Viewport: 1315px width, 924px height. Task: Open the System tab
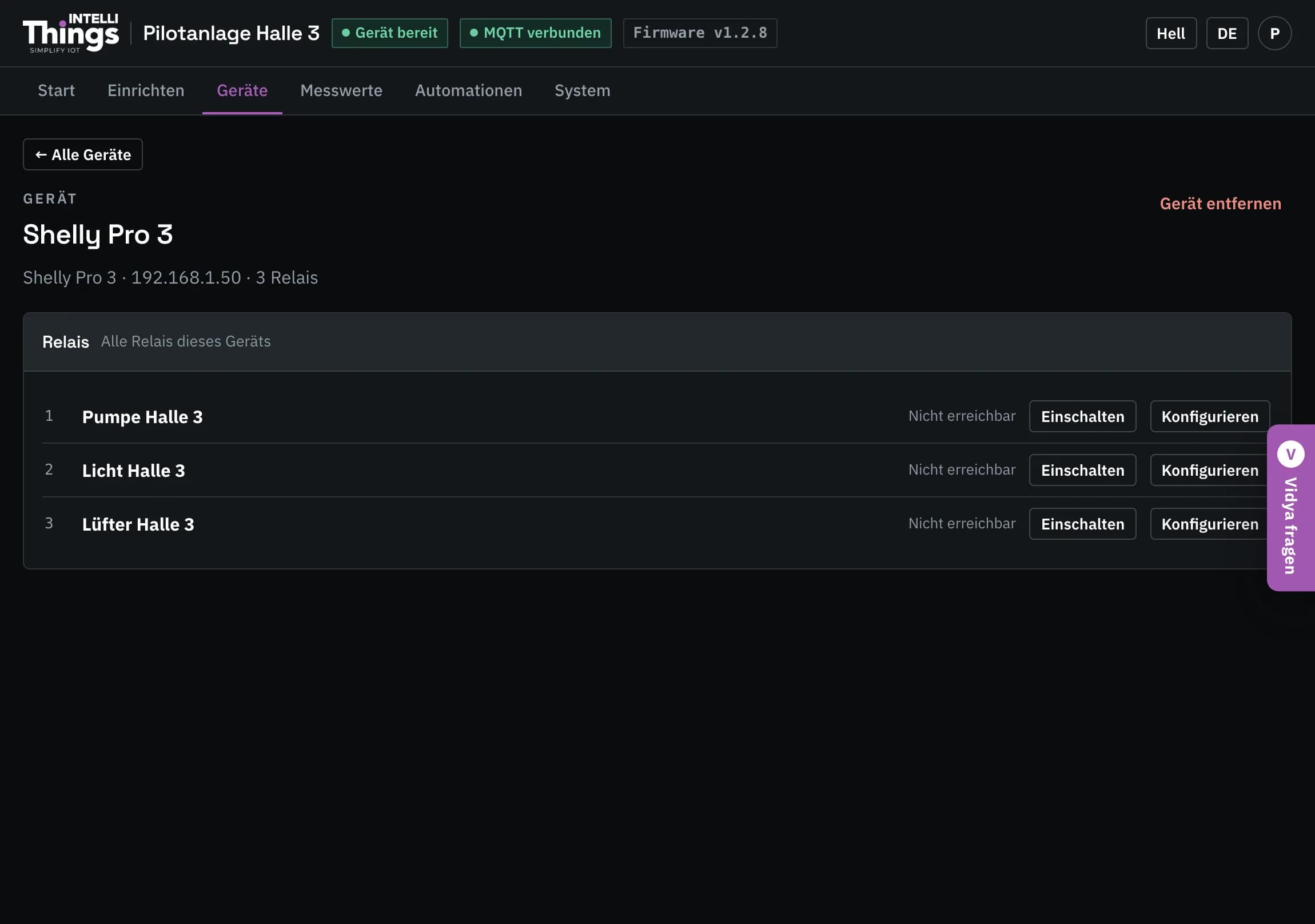tap(583, 90)
